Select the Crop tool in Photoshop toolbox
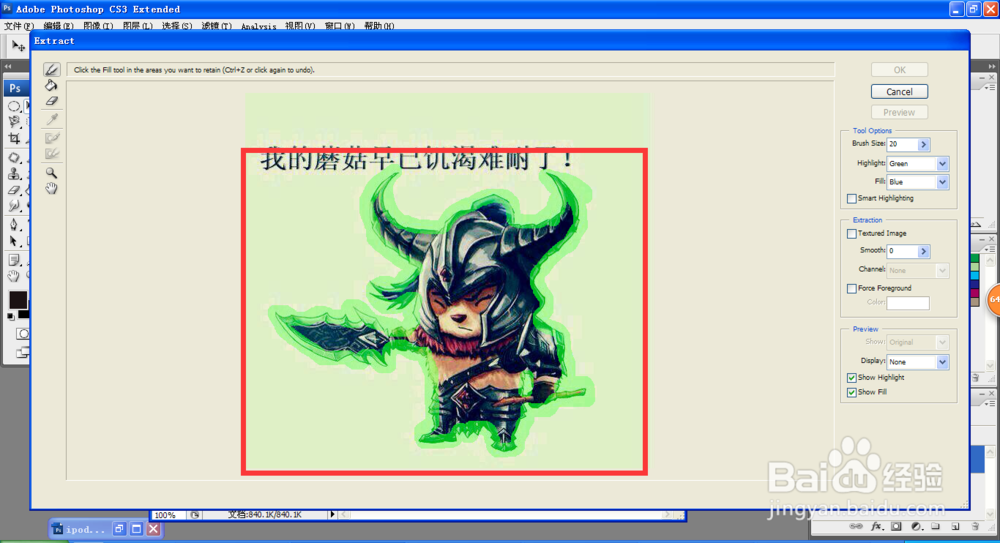Screen dimensions: 1000x543 click(x=14, y=138)
